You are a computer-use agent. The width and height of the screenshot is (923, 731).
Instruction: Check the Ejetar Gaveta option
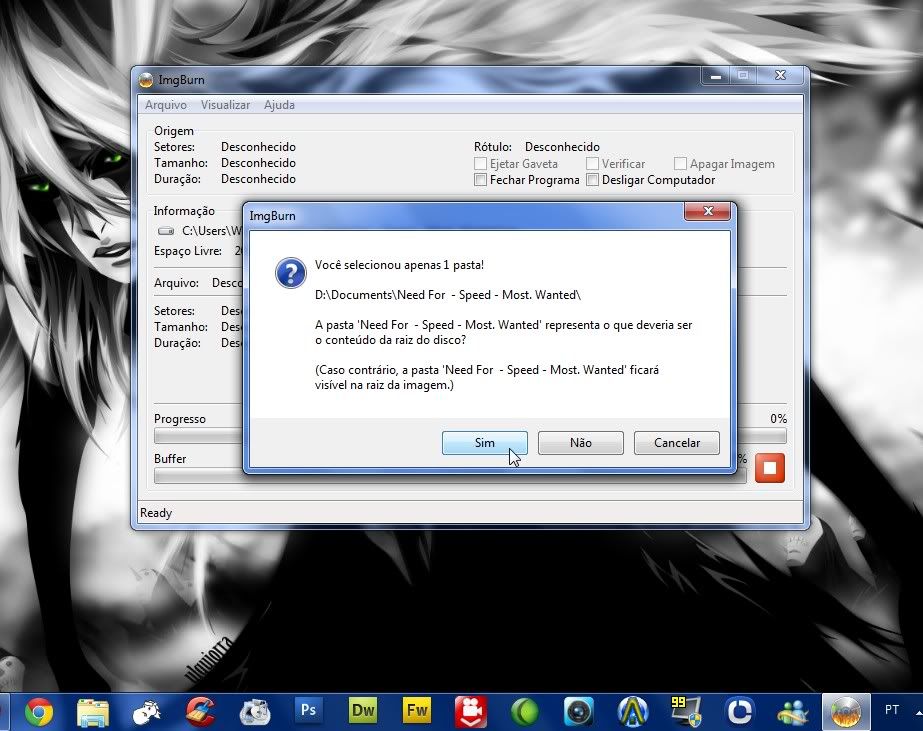click(x=481, y=164)
